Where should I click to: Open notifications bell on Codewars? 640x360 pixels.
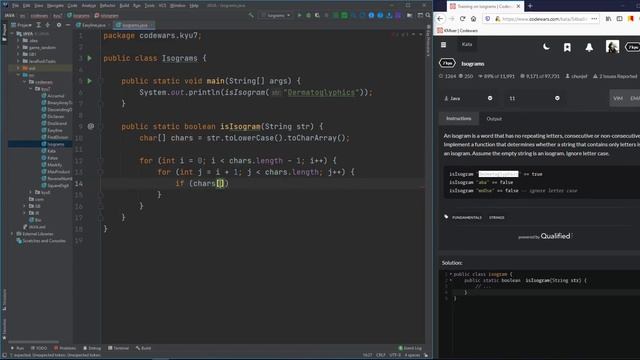[x=589, y=47]
